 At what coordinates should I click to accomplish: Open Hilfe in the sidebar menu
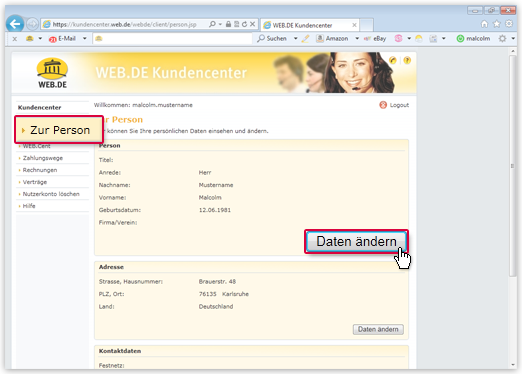coord(29,206)
